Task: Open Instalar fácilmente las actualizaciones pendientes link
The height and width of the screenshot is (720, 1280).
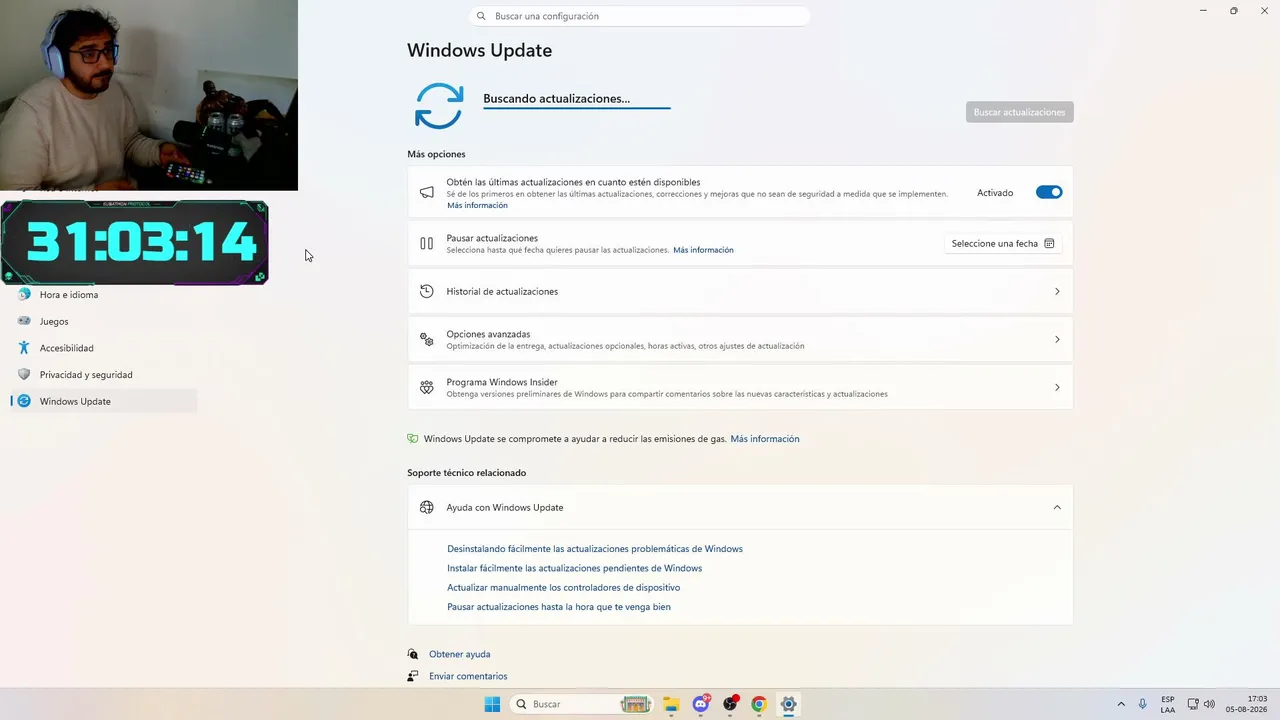Action: click(574, 568)
